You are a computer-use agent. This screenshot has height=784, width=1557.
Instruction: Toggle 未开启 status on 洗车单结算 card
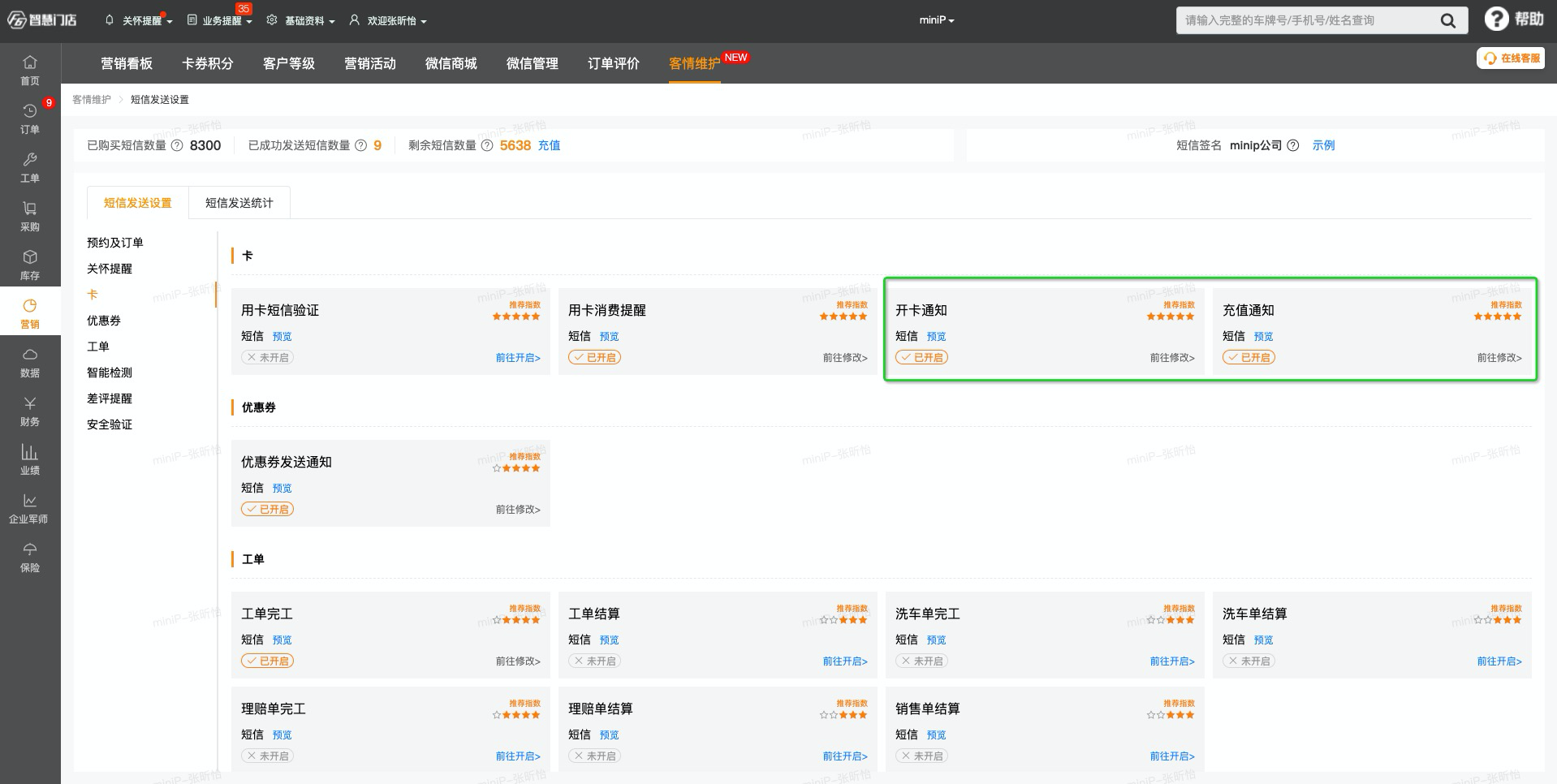[x=1249, y=661]
